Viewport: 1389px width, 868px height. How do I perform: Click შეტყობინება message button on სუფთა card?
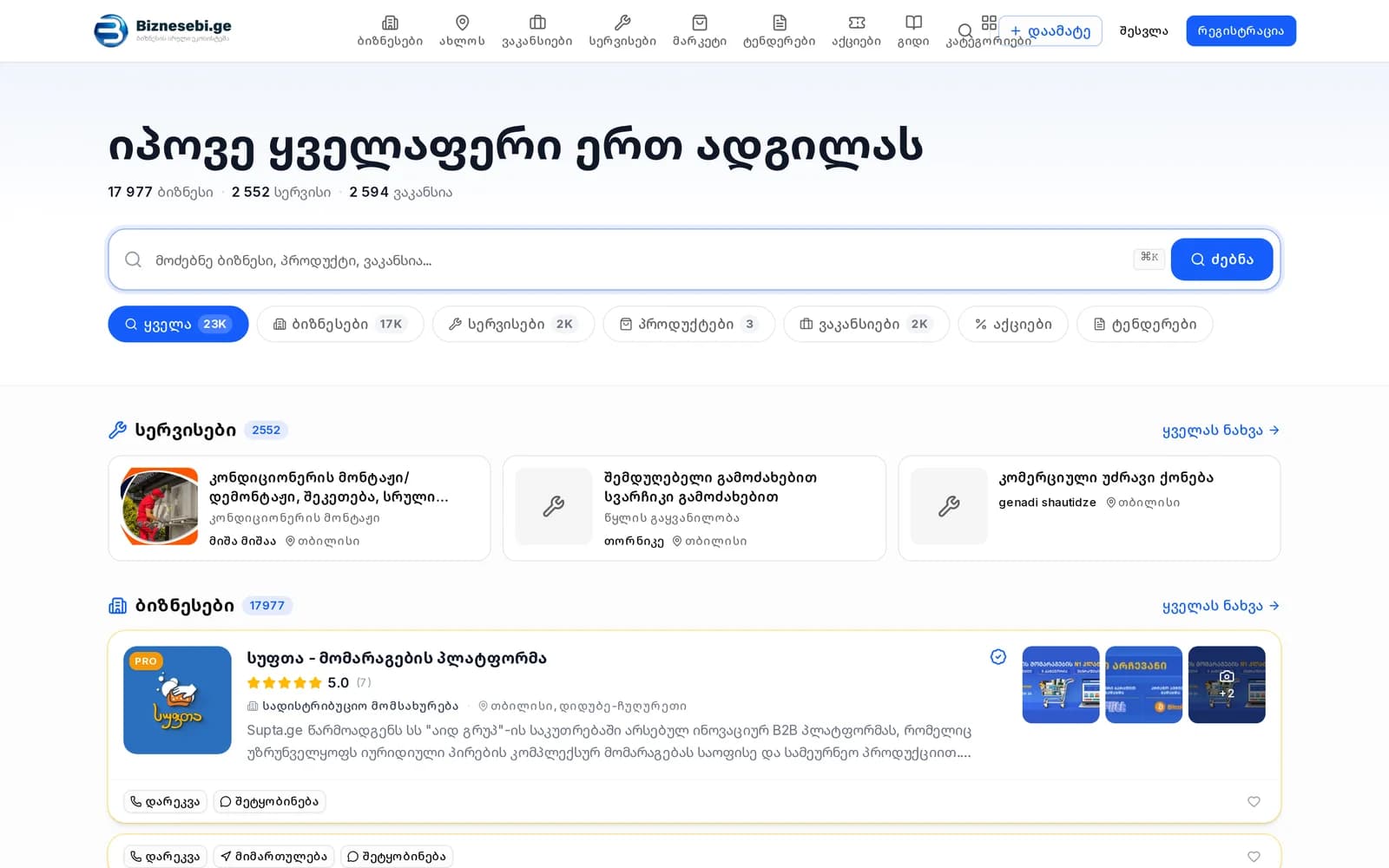click(269, 802)
